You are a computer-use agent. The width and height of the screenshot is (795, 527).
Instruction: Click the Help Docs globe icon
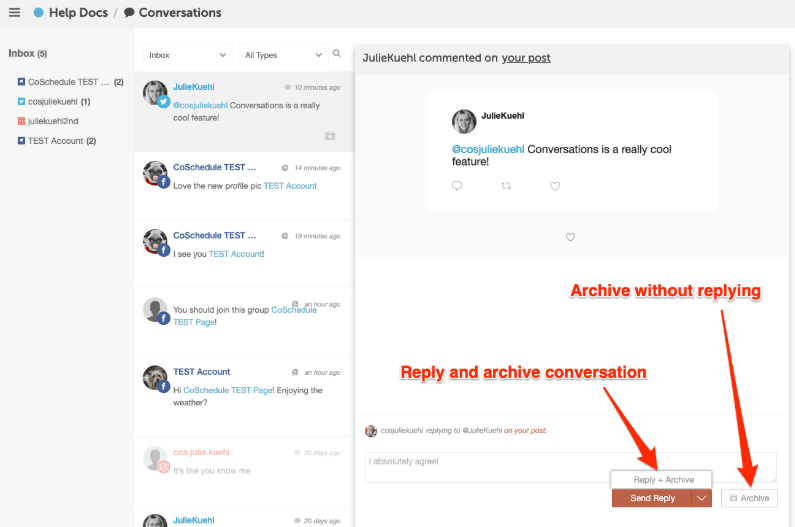[39, 13]
